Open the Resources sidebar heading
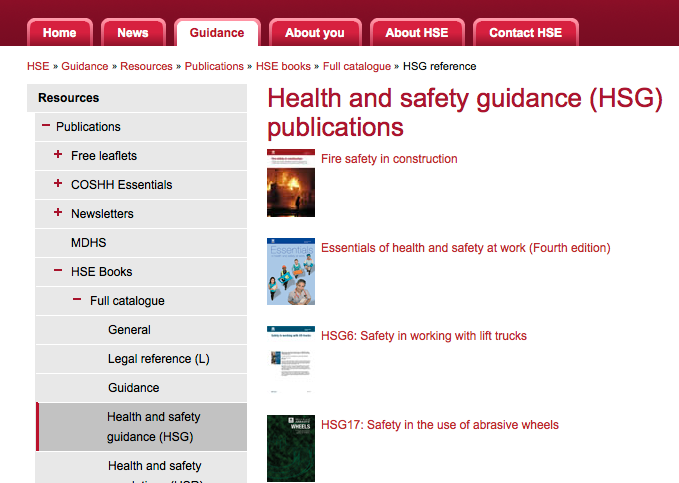The image size is (679, 483). click(137, 98)
